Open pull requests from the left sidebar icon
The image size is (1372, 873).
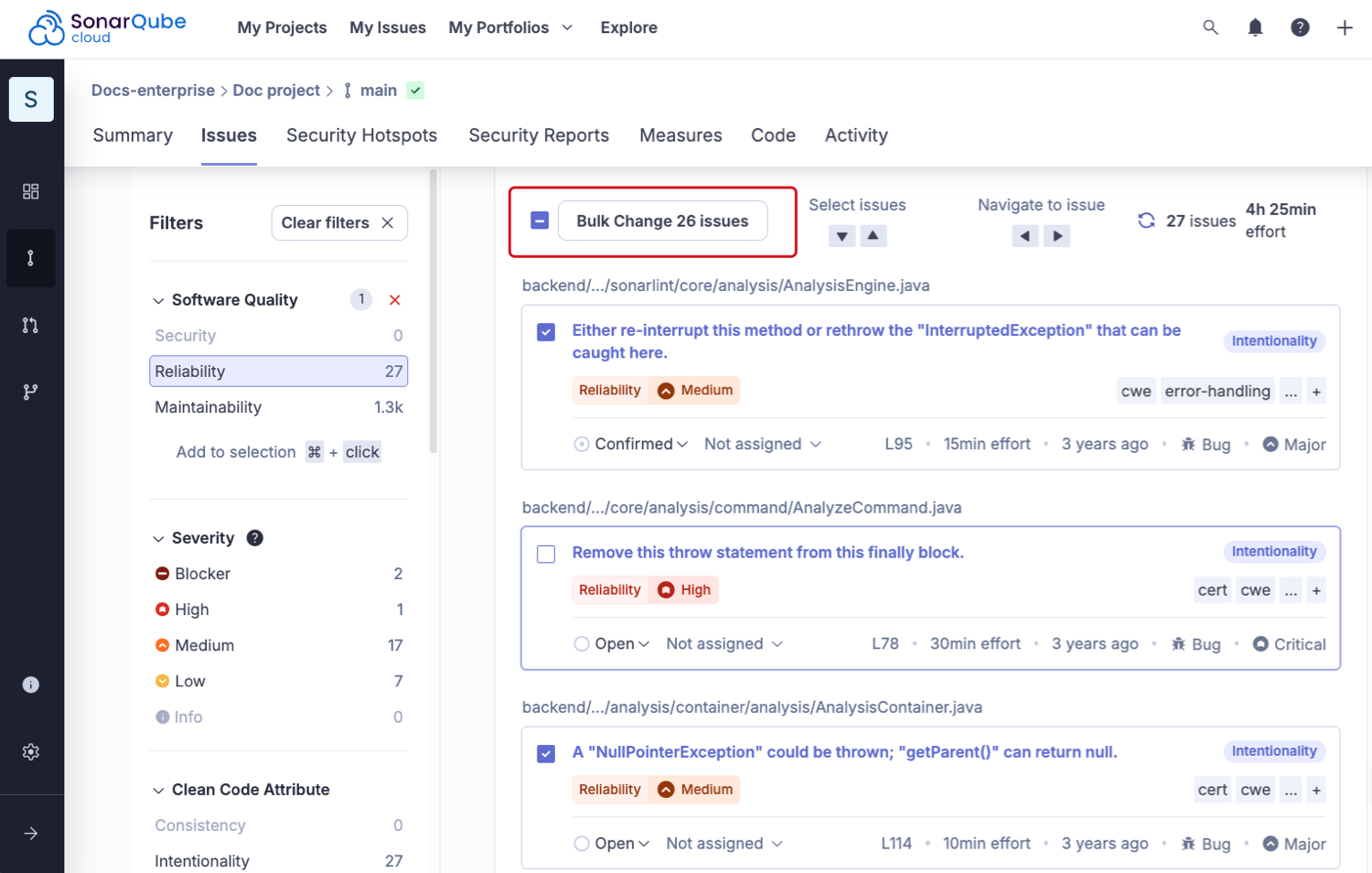[x=30, y=325]
